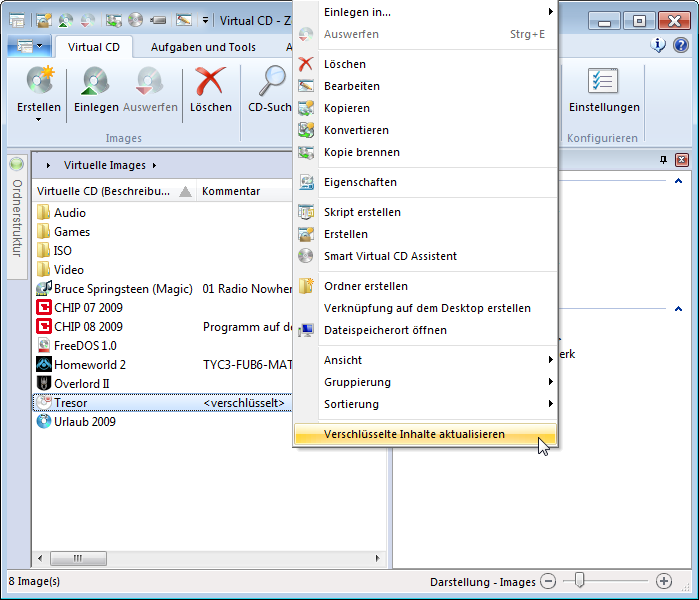The width and height of the screenshot is (699, 600).
Task: Choose Kopieren from the context menu
Action: coord(425,108)
